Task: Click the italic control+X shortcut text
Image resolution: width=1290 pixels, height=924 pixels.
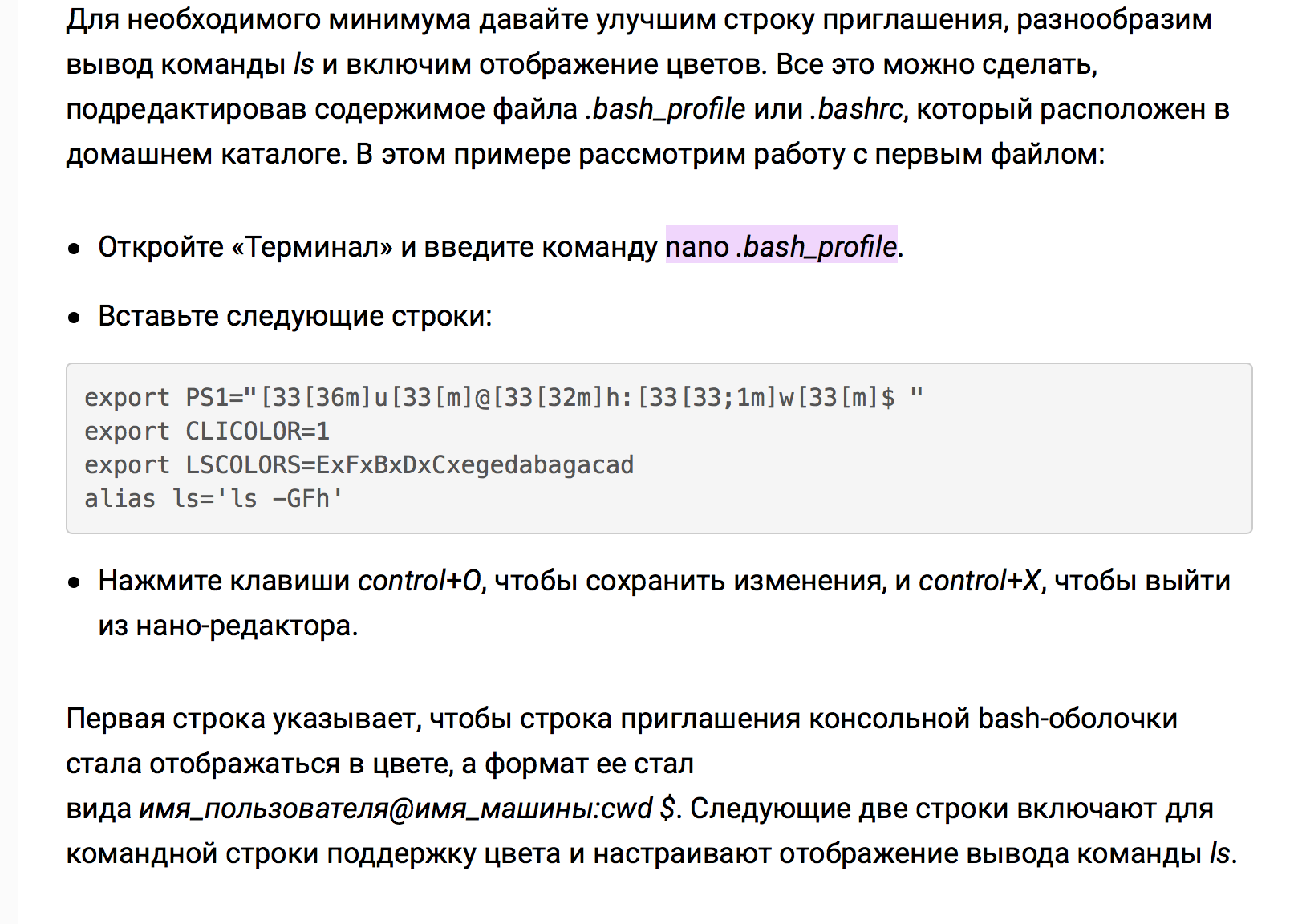Action: pyautogui.click(x=980, y=580)
